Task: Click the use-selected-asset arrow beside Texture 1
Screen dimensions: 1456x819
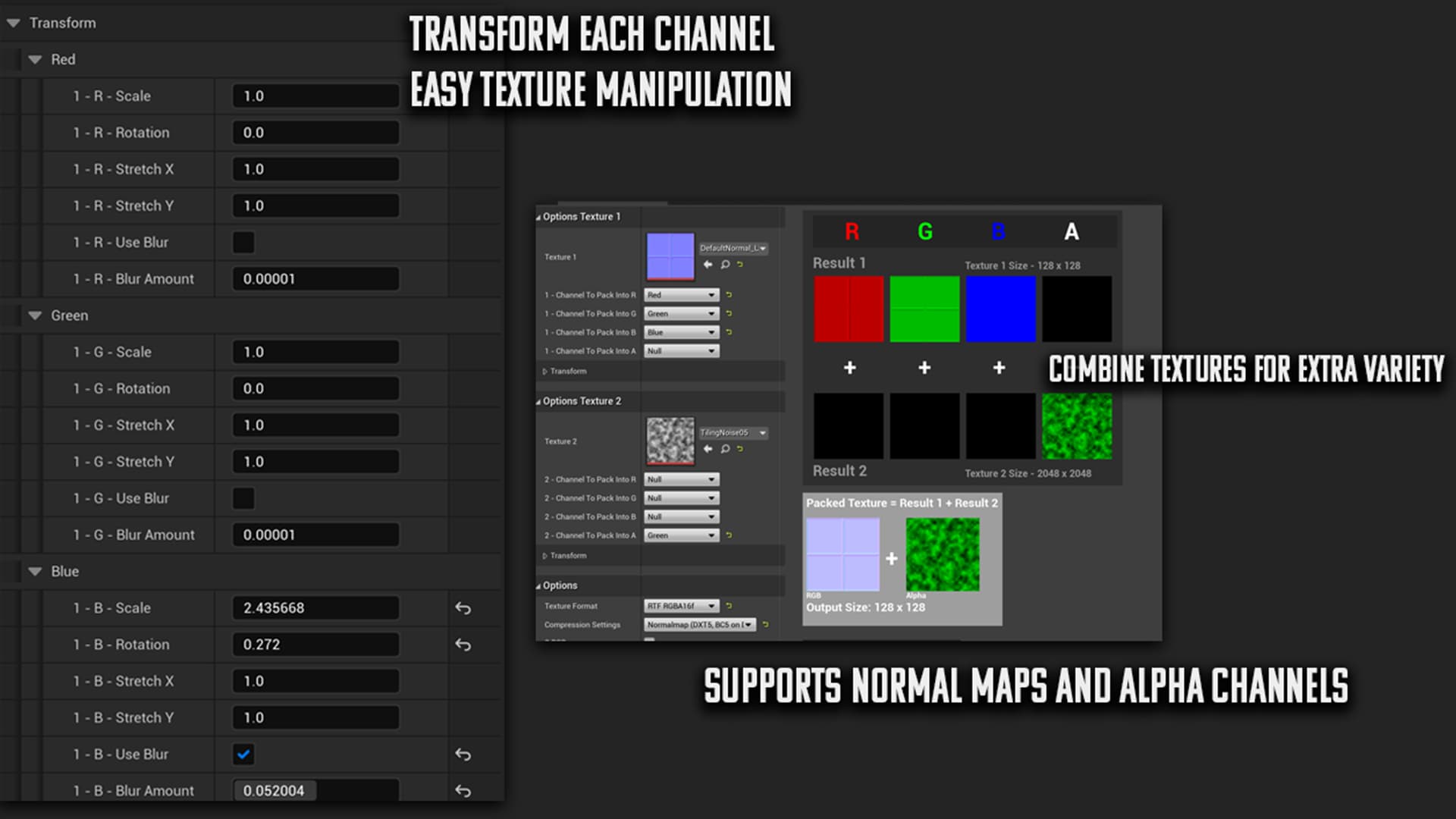Action: click(708, 265)
